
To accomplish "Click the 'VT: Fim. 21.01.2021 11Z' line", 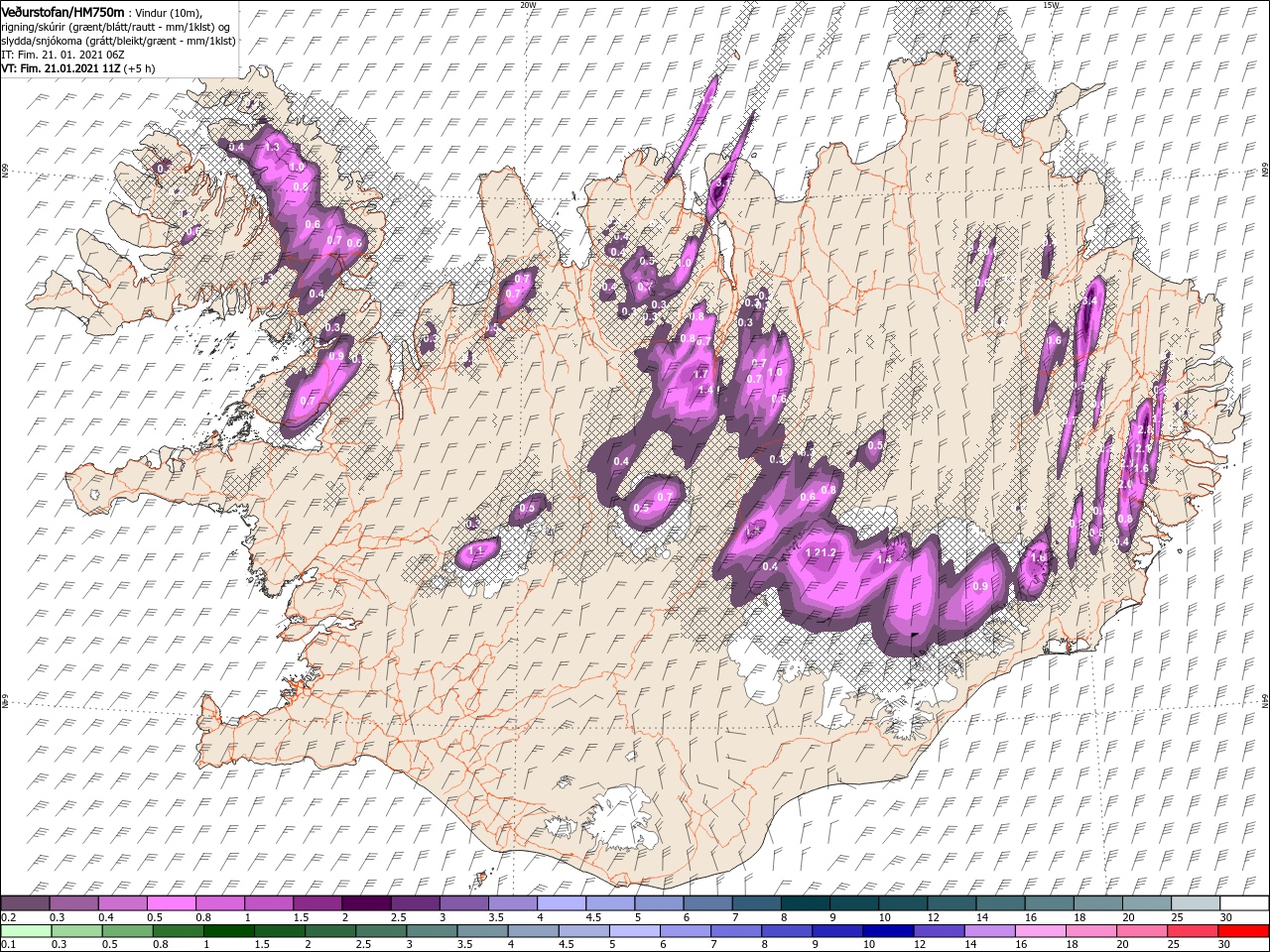I will [x=62, y=69].
